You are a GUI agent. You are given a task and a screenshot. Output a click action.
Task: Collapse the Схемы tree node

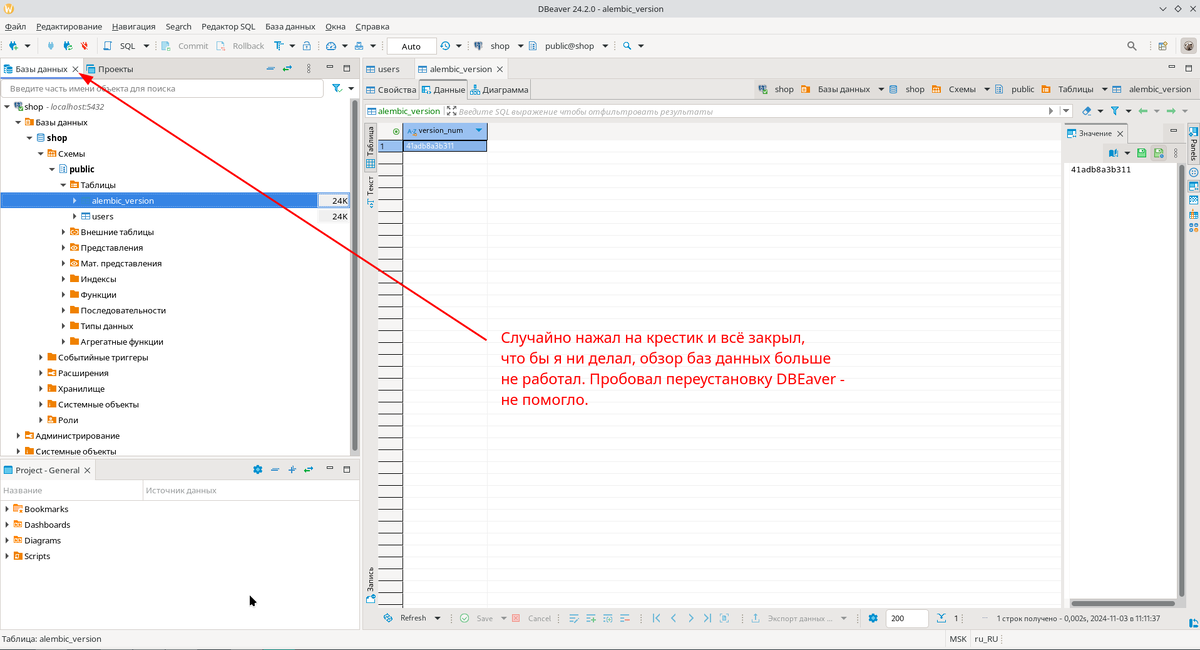41,153
